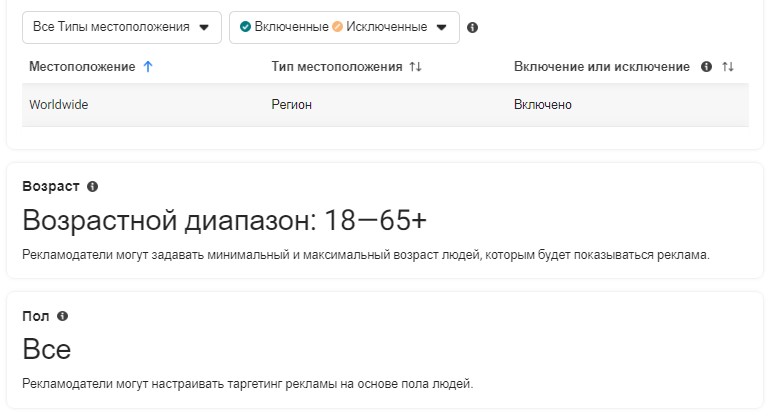Click the 'Возрастной диапазон: 18—65+' heading
The width and height of the screenshot is (778, 420).
point(224,220)
